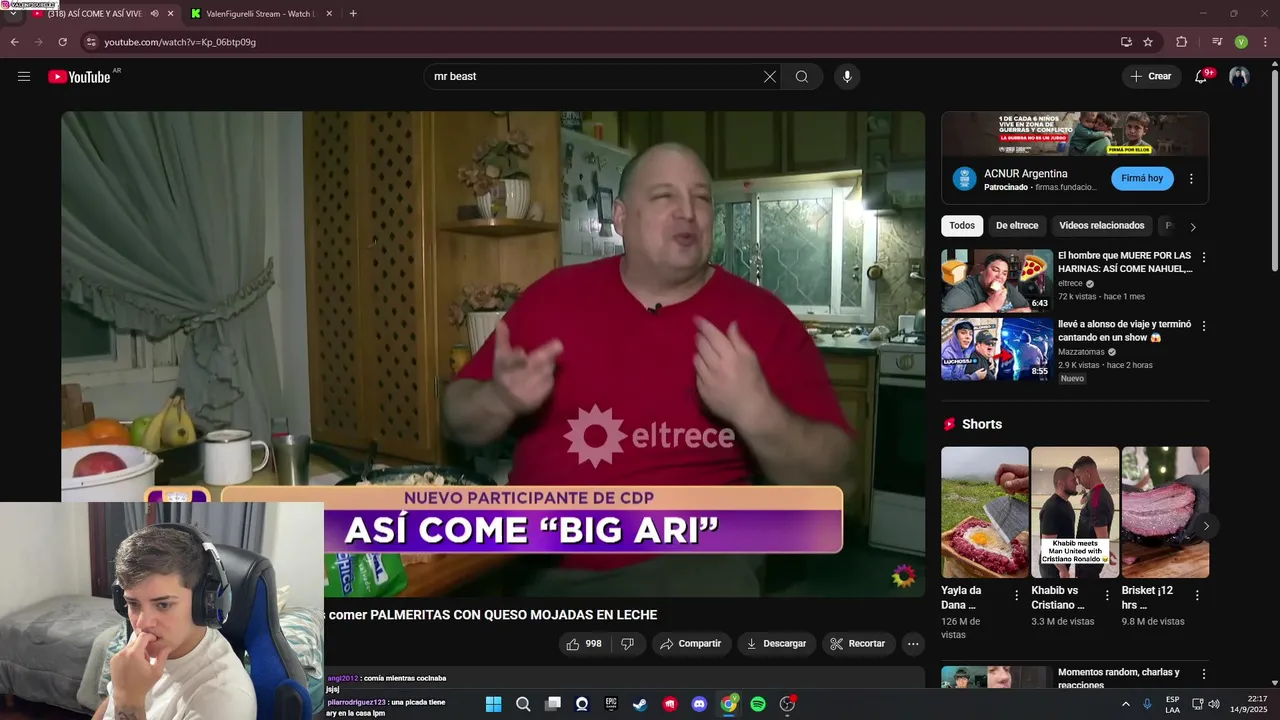The height and width of the screenshot is (720, 1280).
Task: Switch to the YouTube 'ASÍ COME' tab
Action: (x=93, y=14)
